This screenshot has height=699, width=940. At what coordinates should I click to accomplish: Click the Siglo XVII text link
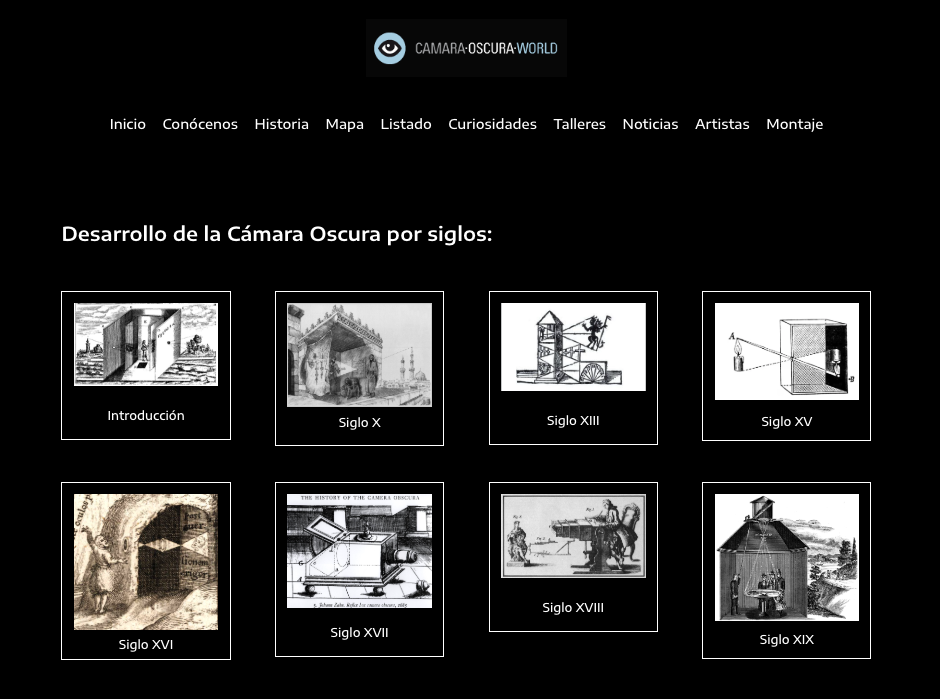tap(359, 632)
